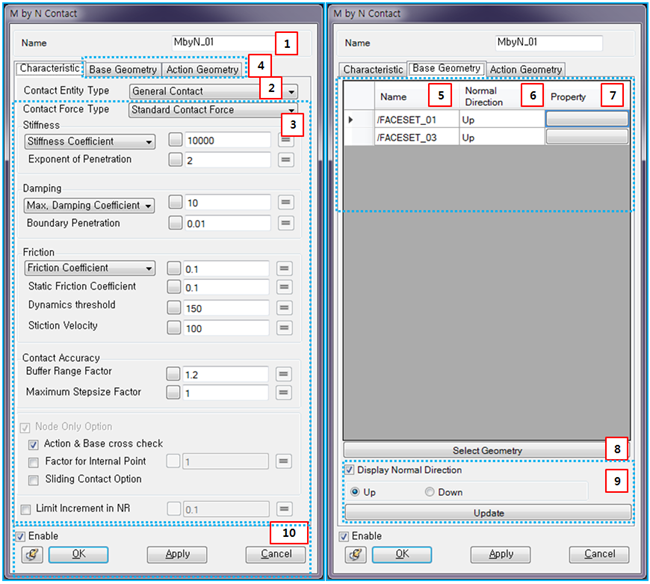Select the Base Geometry tab in right dialog
The width and height of the screenshot is (650, 584).
click(x=446, y=68)
